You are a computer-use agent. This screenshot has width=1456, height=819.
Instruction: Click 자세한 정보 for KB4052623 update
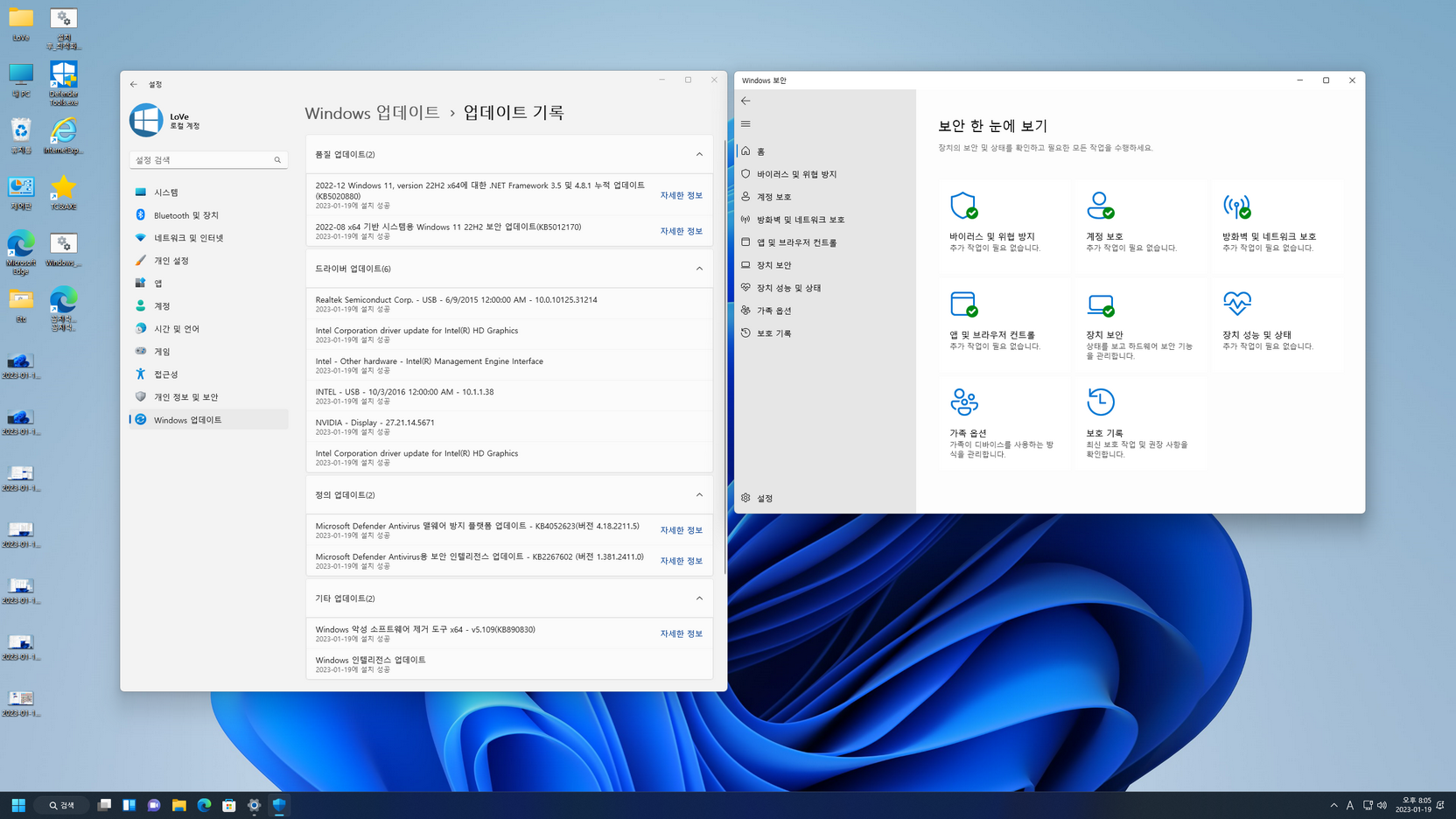click(x=681, y=530)
